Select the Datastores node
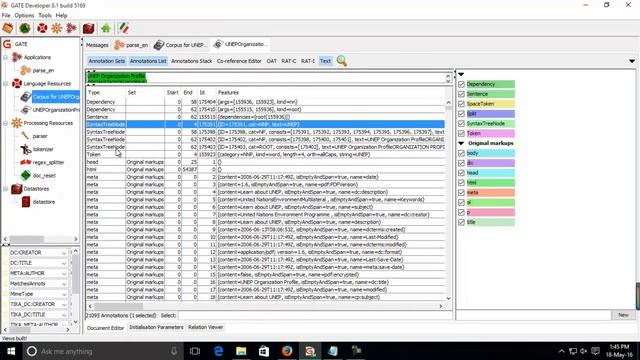This screenshot has height=360, width=640. (x=36, y=189)
